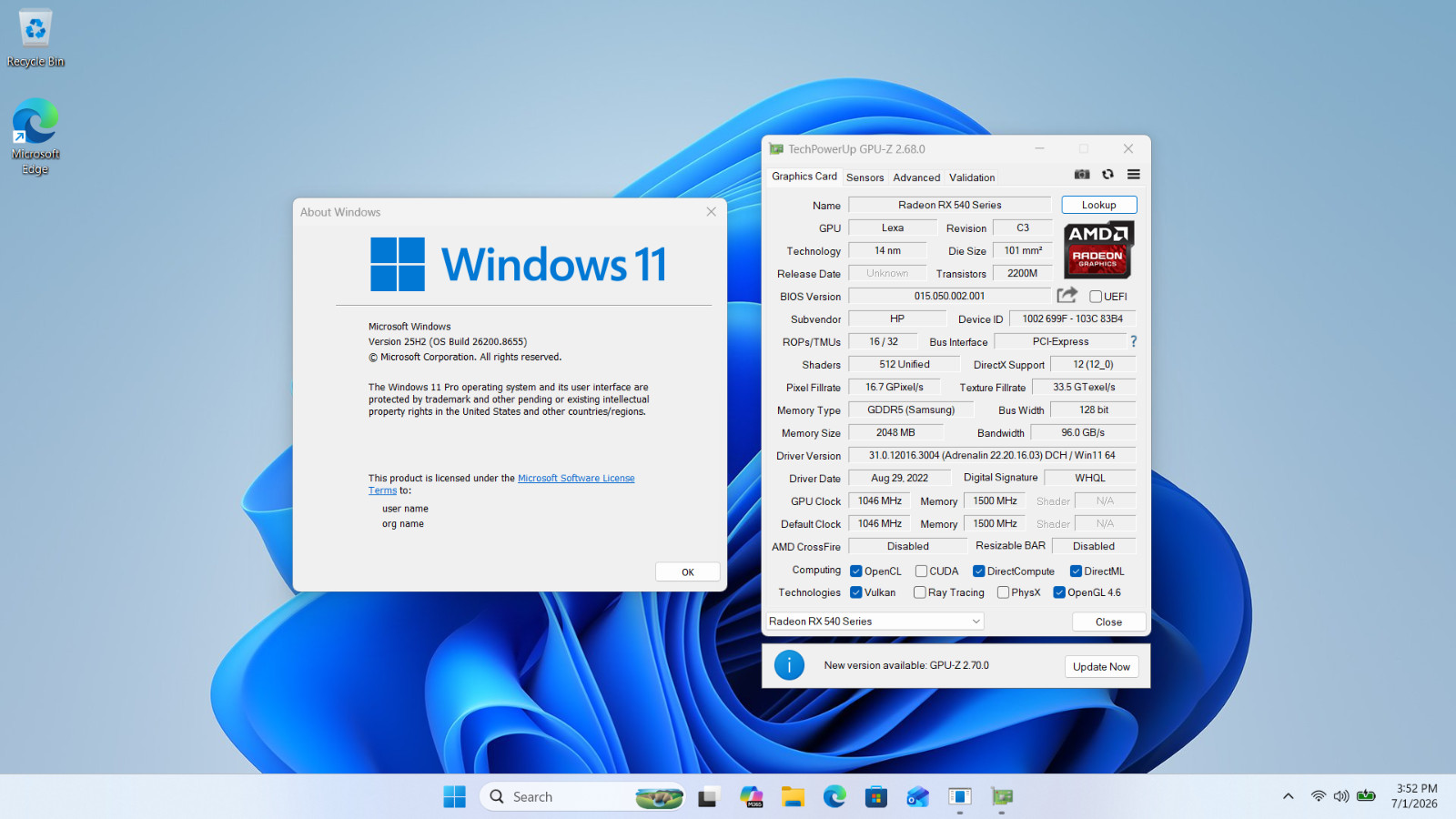Toggle the Ray Tracing checkbox
1456x819 pixels.
click(920, 592)
